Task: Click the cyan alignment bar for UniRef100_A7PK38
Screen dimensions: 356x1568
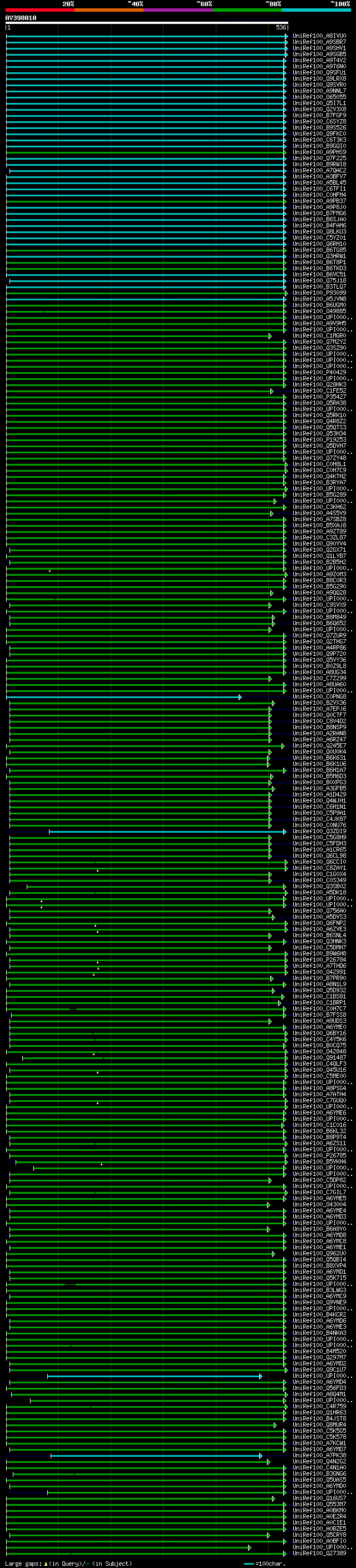Action: pos(156,1456)
